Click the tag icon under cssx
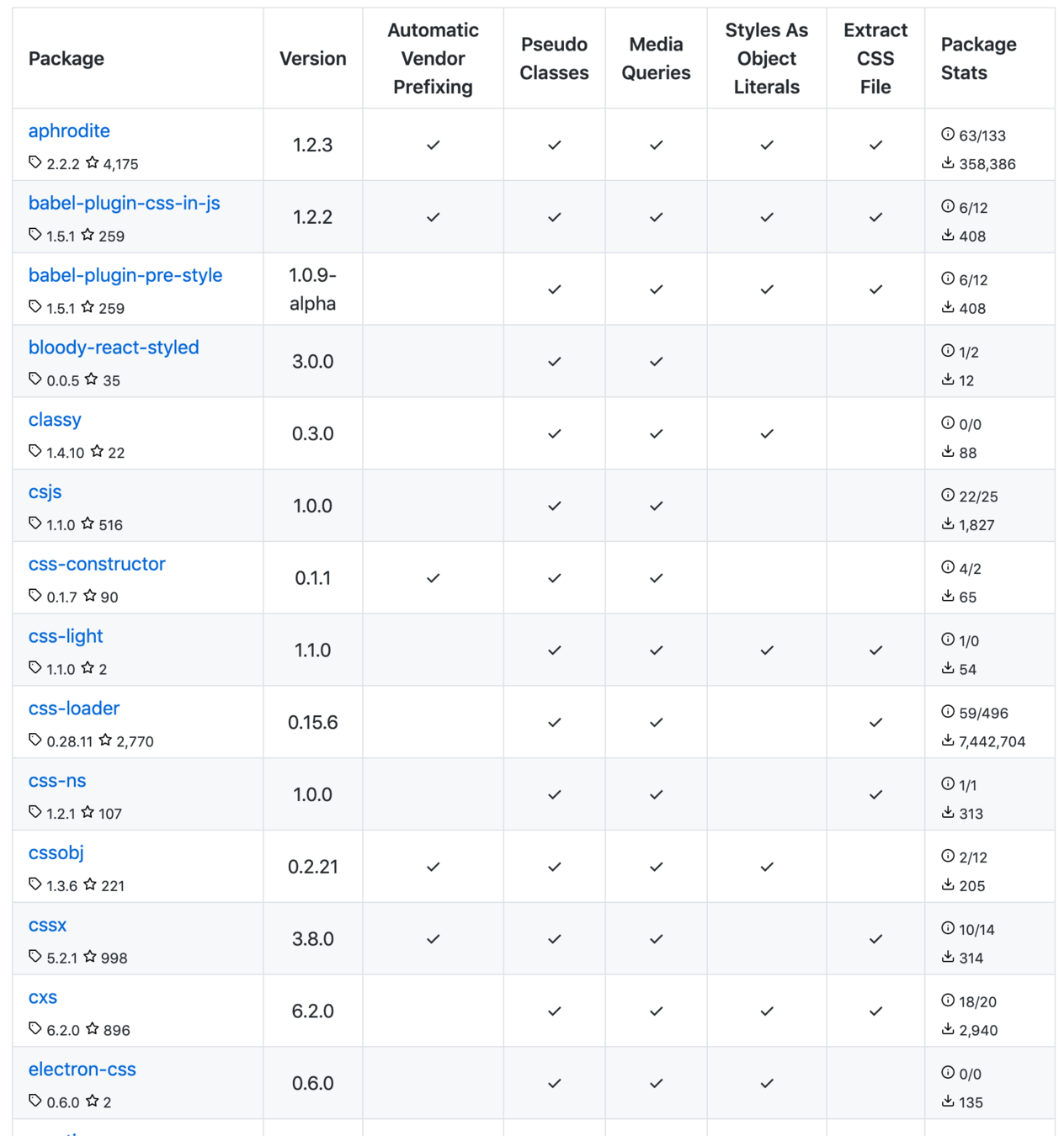This screenshot has width=1064, height=1136. (x=35, y=956)
